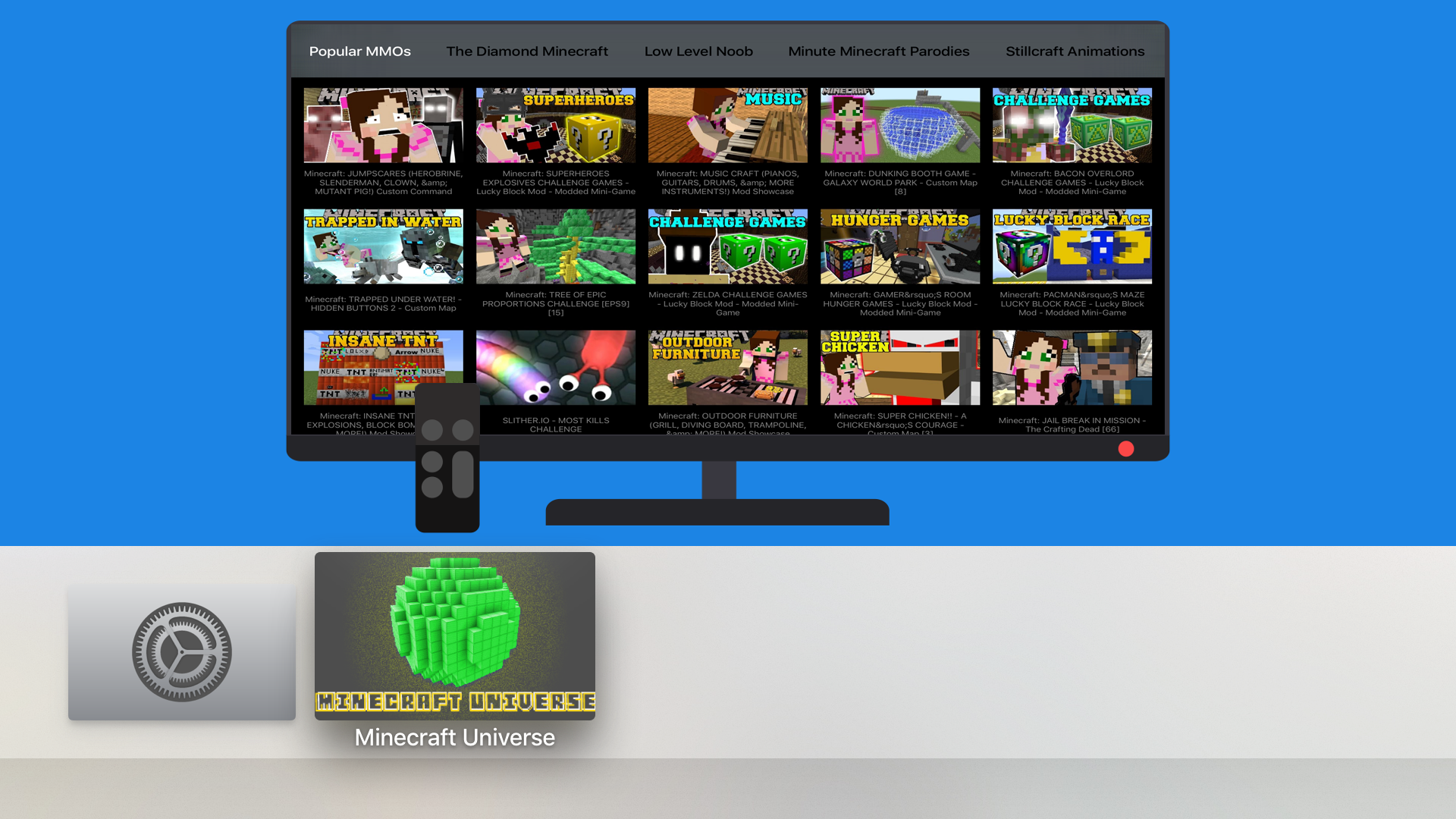Play the INSANE TNT video thumbnail
The image size is (1456, 819).
384,368
